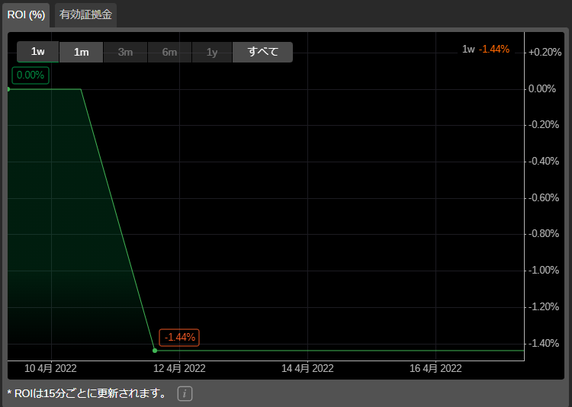Switch to the ROI (%) tab
This screenshot has height=407, width=572.
[x=26, y=15]
